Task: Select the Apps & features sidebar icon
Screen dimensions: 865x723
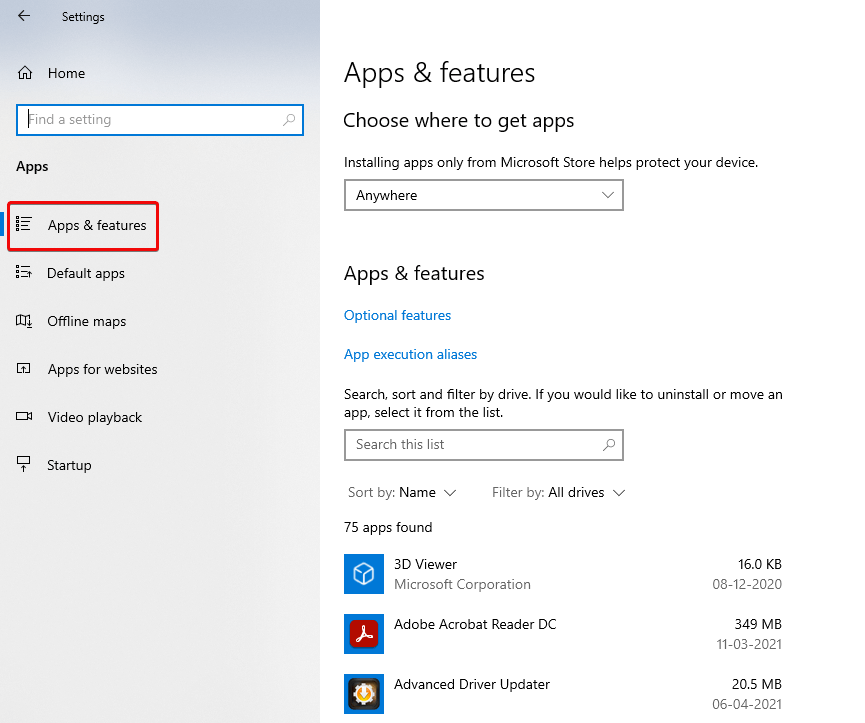Action: (24, 225)
